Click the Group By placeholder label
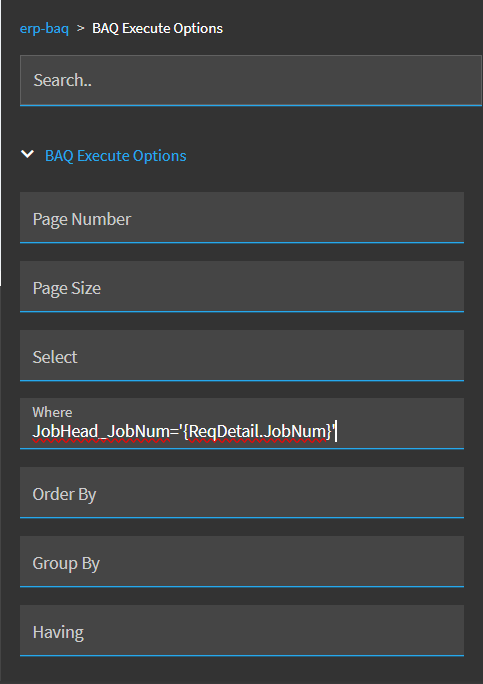Screen dimensions: 483x684 click(x=66, y=563)
